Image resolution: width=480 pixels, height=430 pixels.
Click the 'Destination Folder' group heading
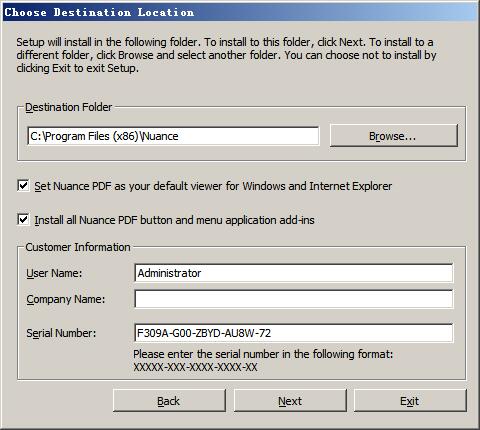[x=69, y=107]
